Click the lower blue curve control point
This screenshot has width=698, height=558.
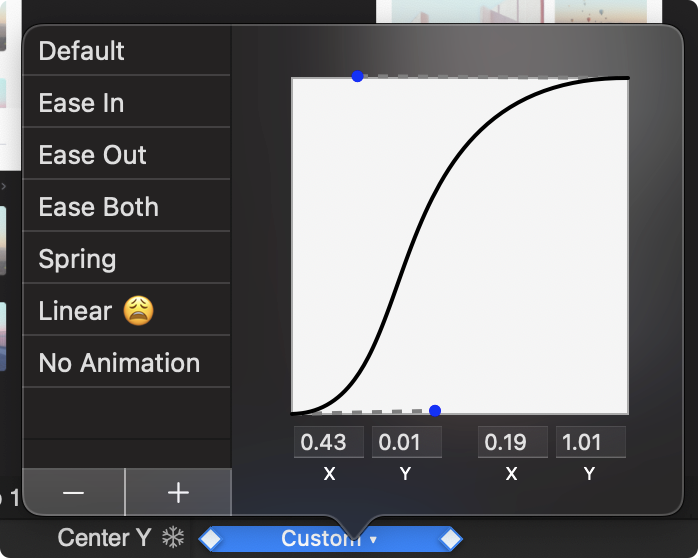(x=434, y=410)
